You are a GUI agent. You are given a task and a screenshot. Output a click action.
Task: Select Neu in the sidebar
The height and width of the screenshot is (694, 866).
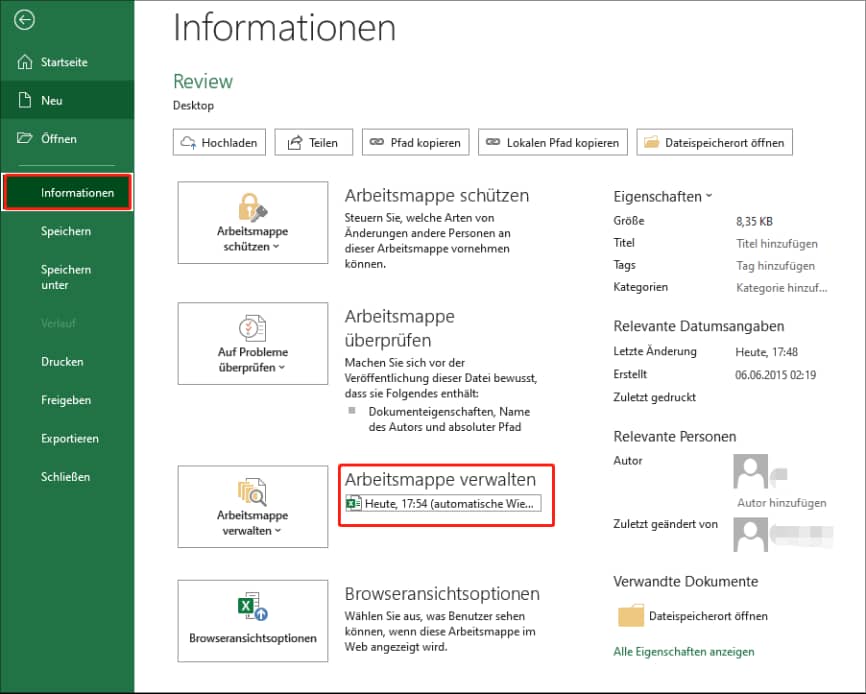coord(67,100)
